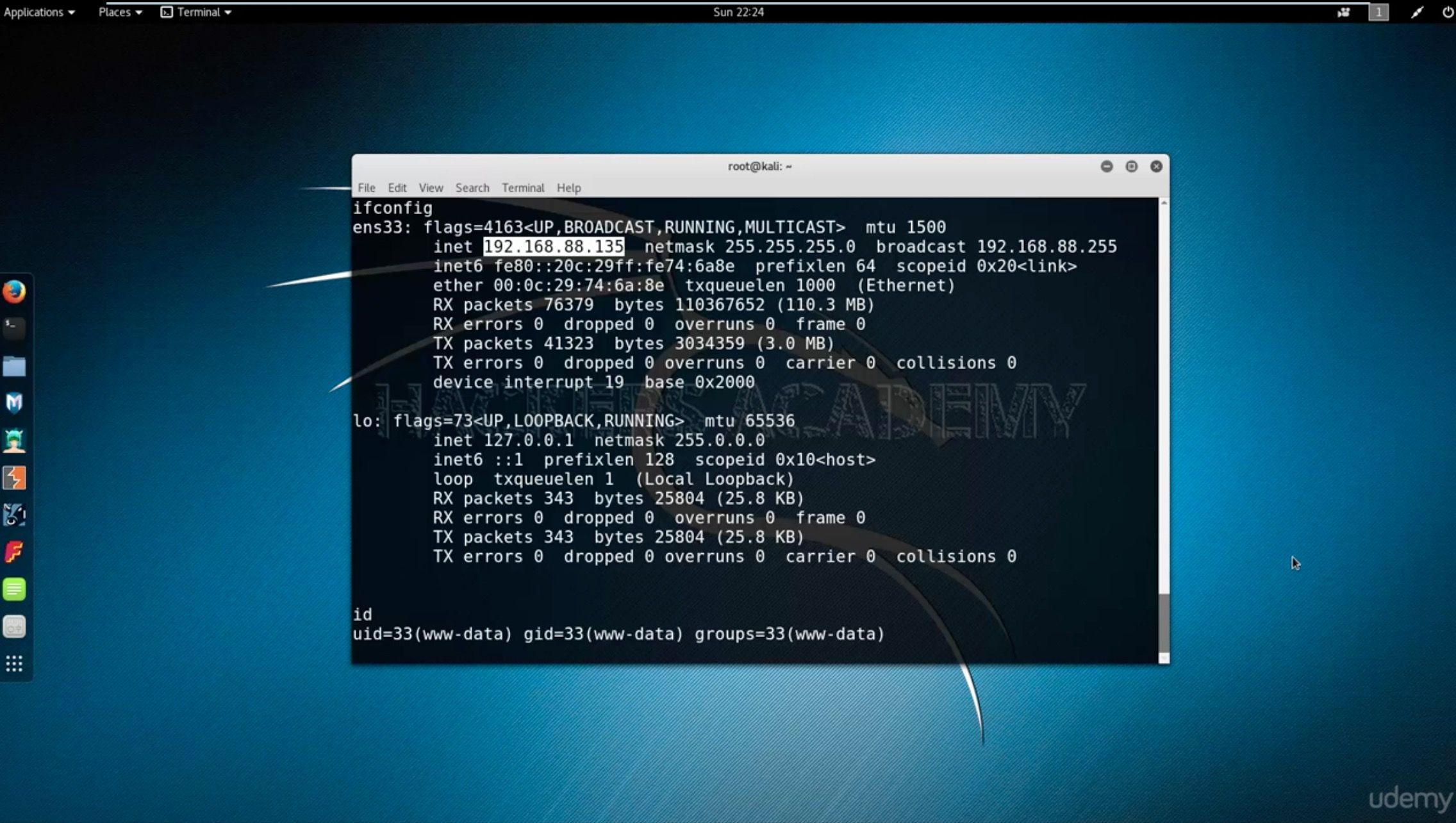Image resolution: width=1456 pixels, height=823 pixels.
Task: Toggle the View menu in terminal
Action: [430, 187]
